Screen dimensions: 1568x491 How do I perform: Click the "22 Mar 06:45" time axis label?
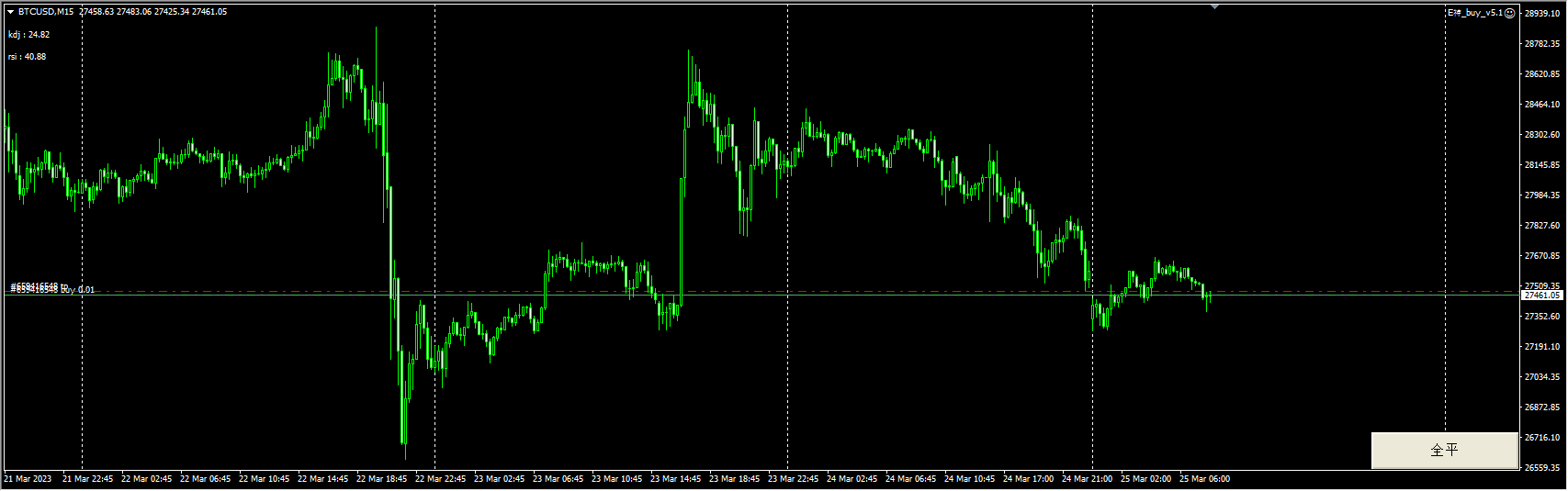point(206,479)
